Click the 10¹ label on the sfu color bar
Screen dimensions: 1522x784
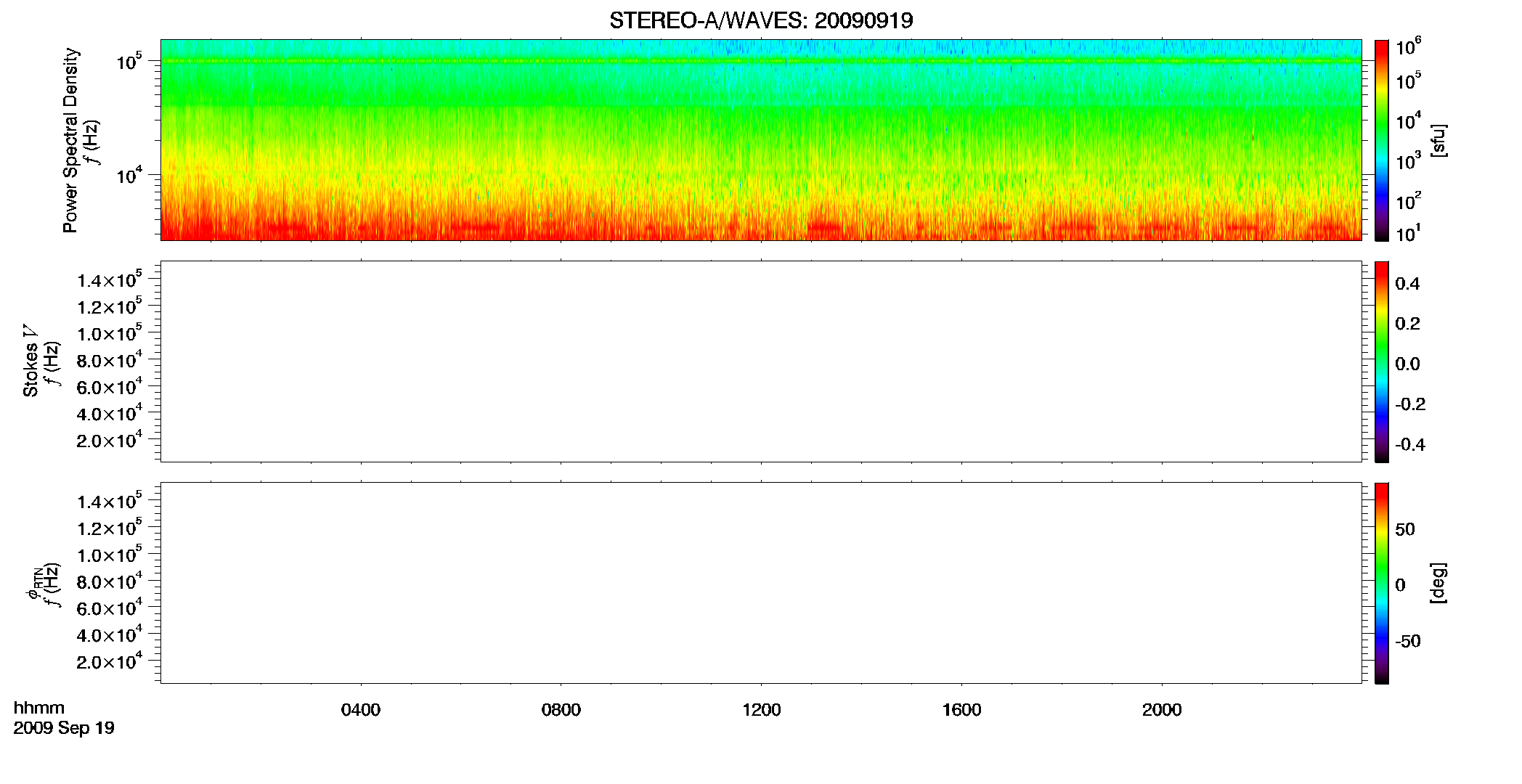pyautogui.click(x=1408, y=233)
